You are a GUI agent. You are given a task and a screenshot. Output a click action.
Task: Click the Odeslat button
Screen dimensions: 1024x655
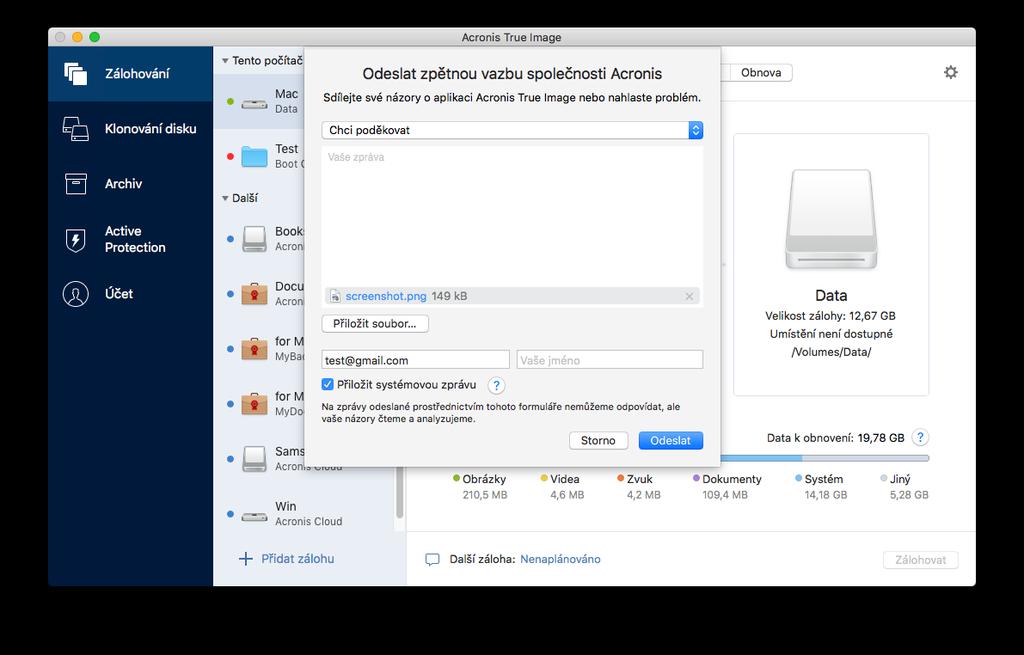671,441
